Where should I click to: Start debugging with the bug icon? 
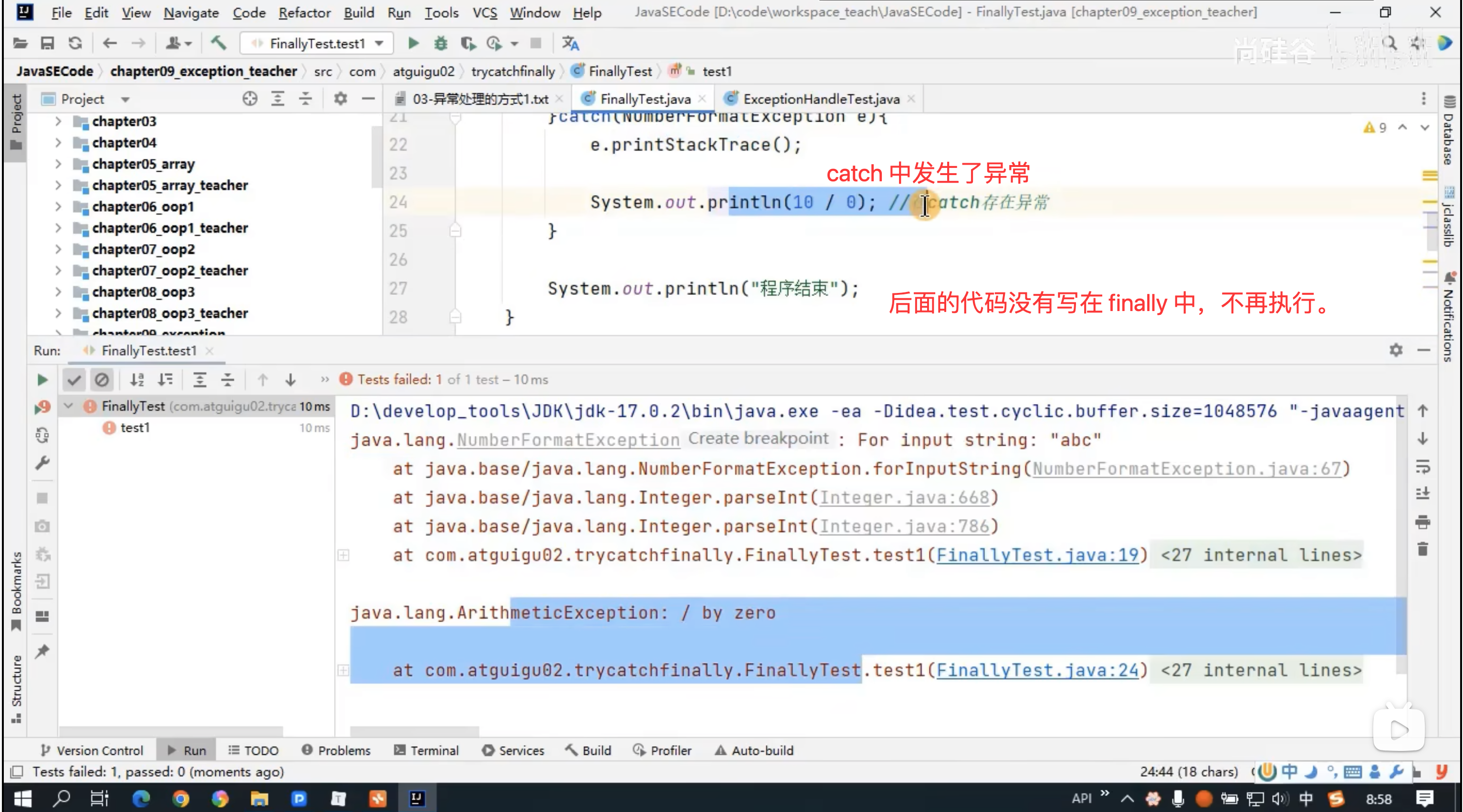[440, 43]
